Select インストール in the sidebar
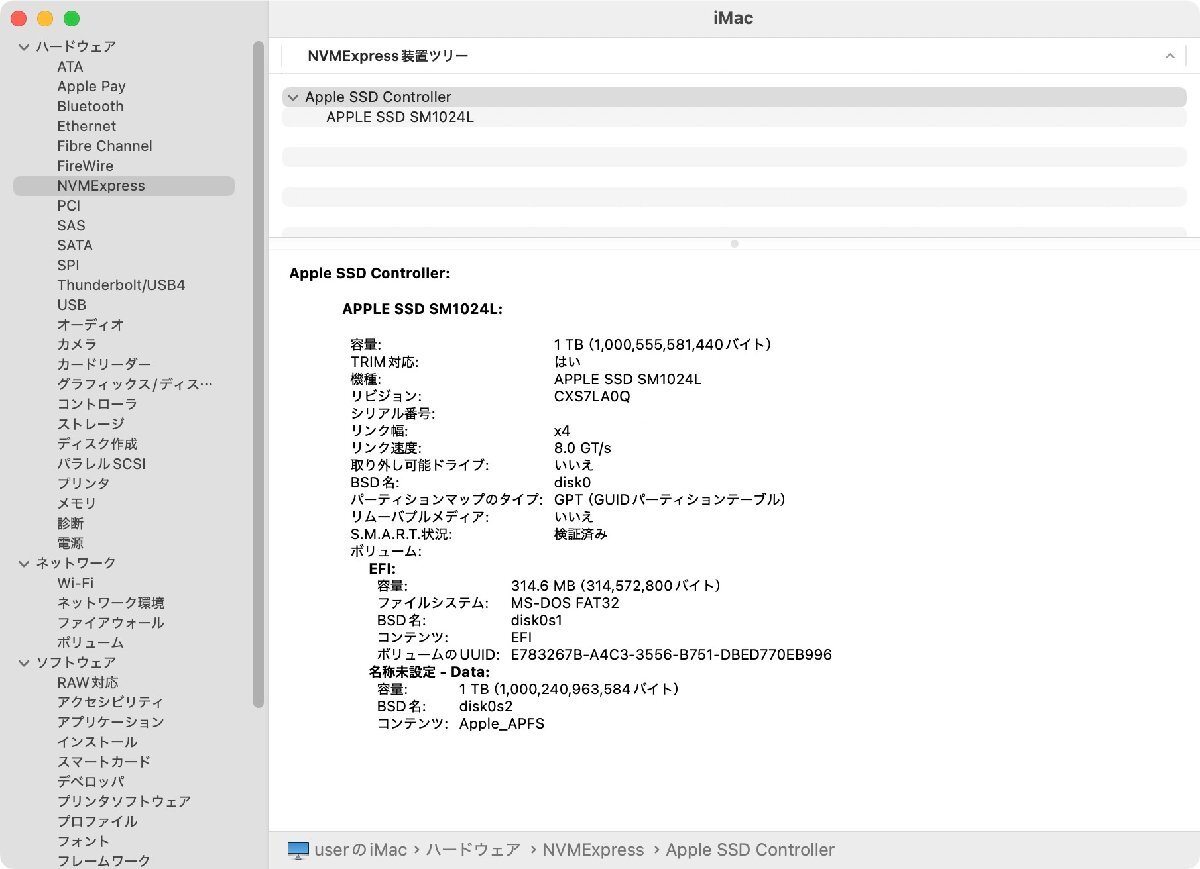1200x869 pixels. point(97,742)
